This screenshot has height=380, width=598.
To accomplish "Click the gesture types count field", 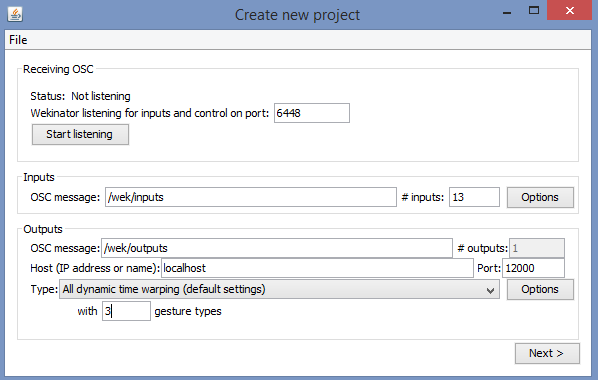I will click(126, 311).
